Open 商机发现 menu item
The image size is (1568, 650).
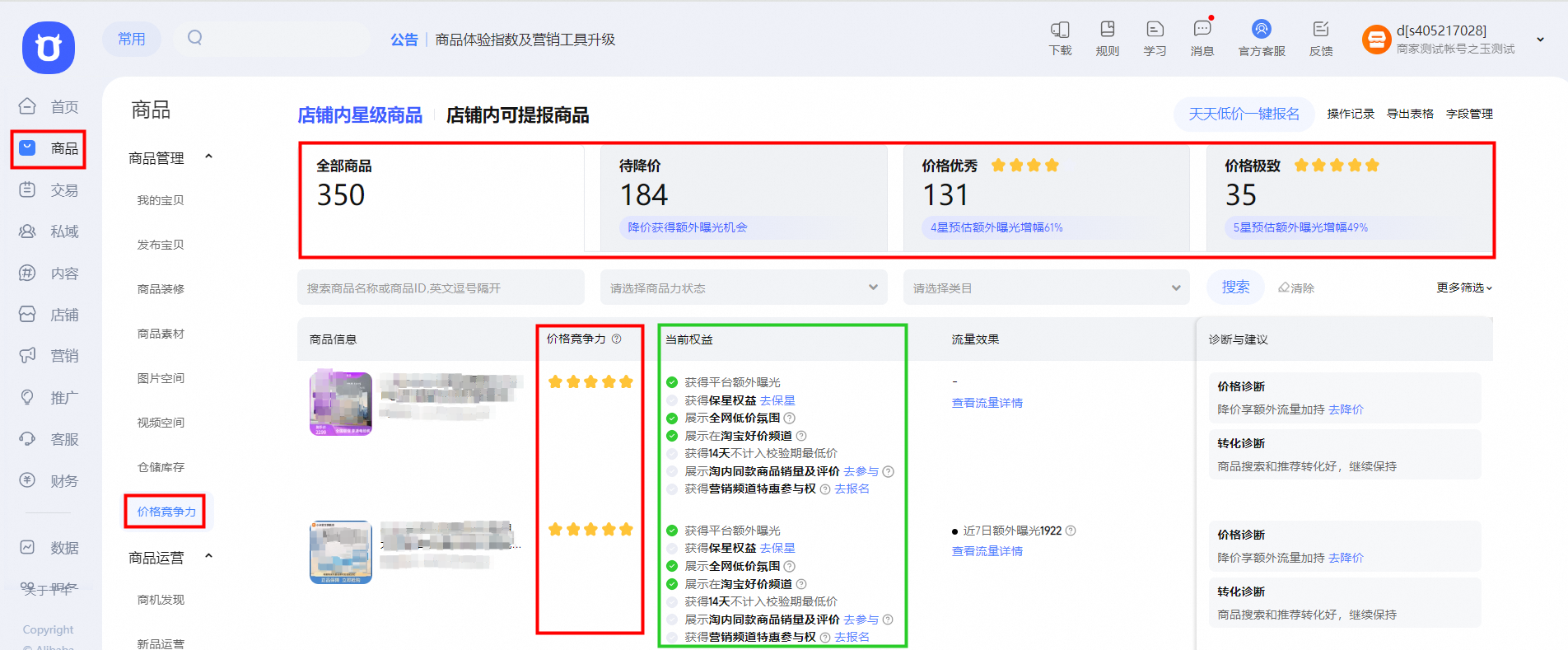[x=161, y=600]
